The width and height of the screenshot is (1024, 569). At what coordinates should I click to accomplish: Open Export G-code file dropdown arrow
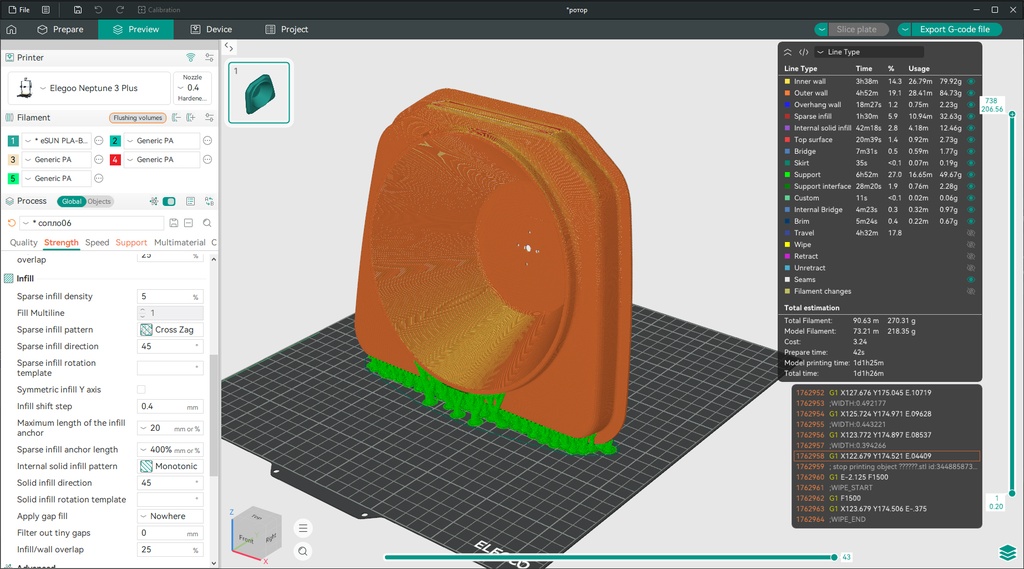(904, 29)
